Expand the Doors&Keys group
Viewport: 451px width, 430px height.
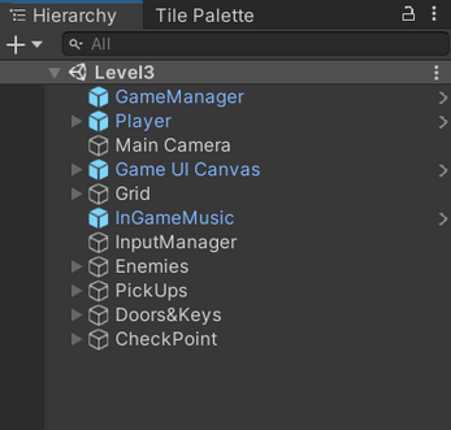click(x=77, y=315)
